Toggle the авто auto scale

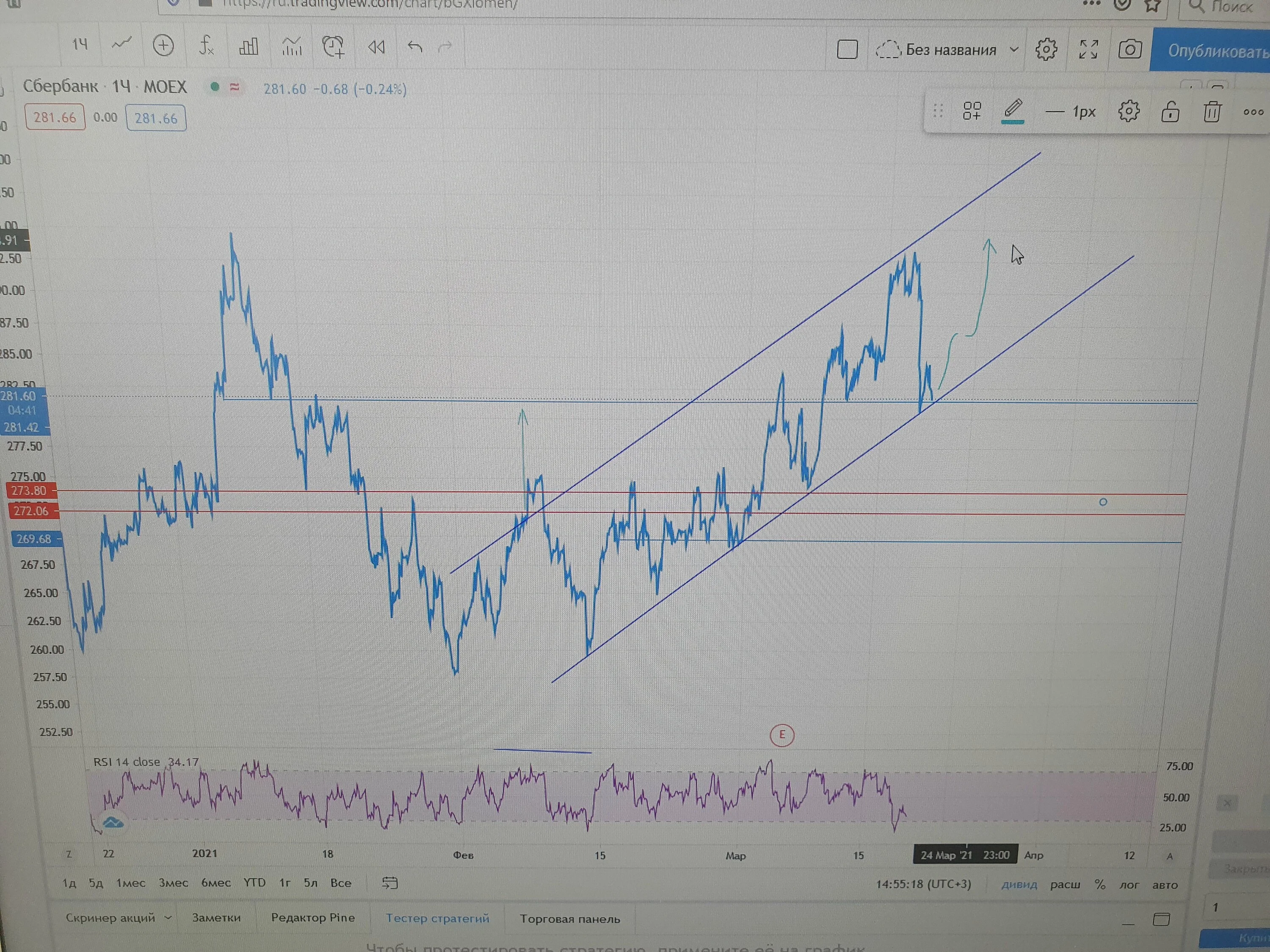tap(1165, 884)
